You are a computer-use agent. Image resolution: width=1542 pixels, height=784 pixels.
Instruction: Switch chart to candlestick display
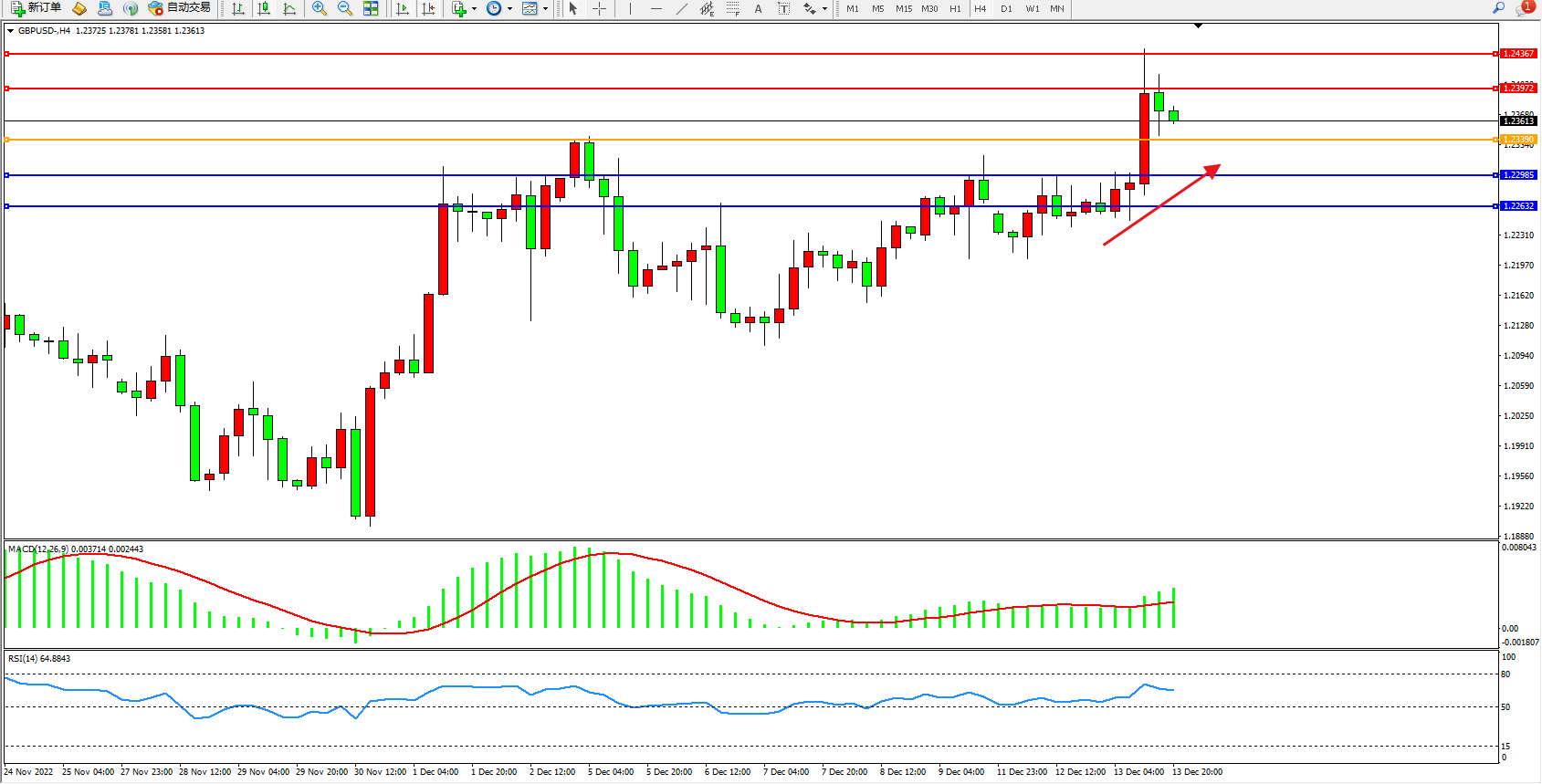pos(264,8)
